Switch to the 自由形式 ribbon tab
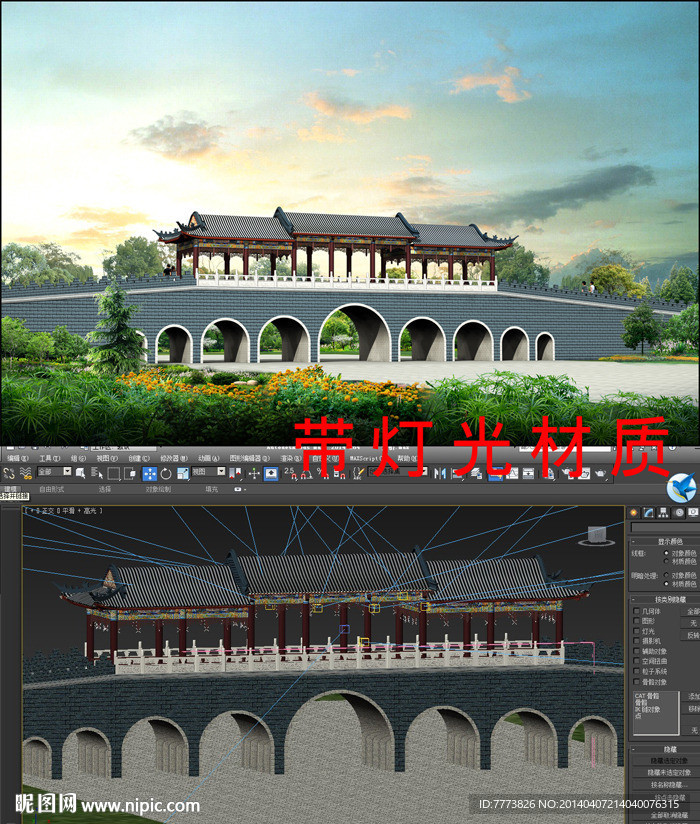This screenshot has width=700, height=824. click(52, 489)
